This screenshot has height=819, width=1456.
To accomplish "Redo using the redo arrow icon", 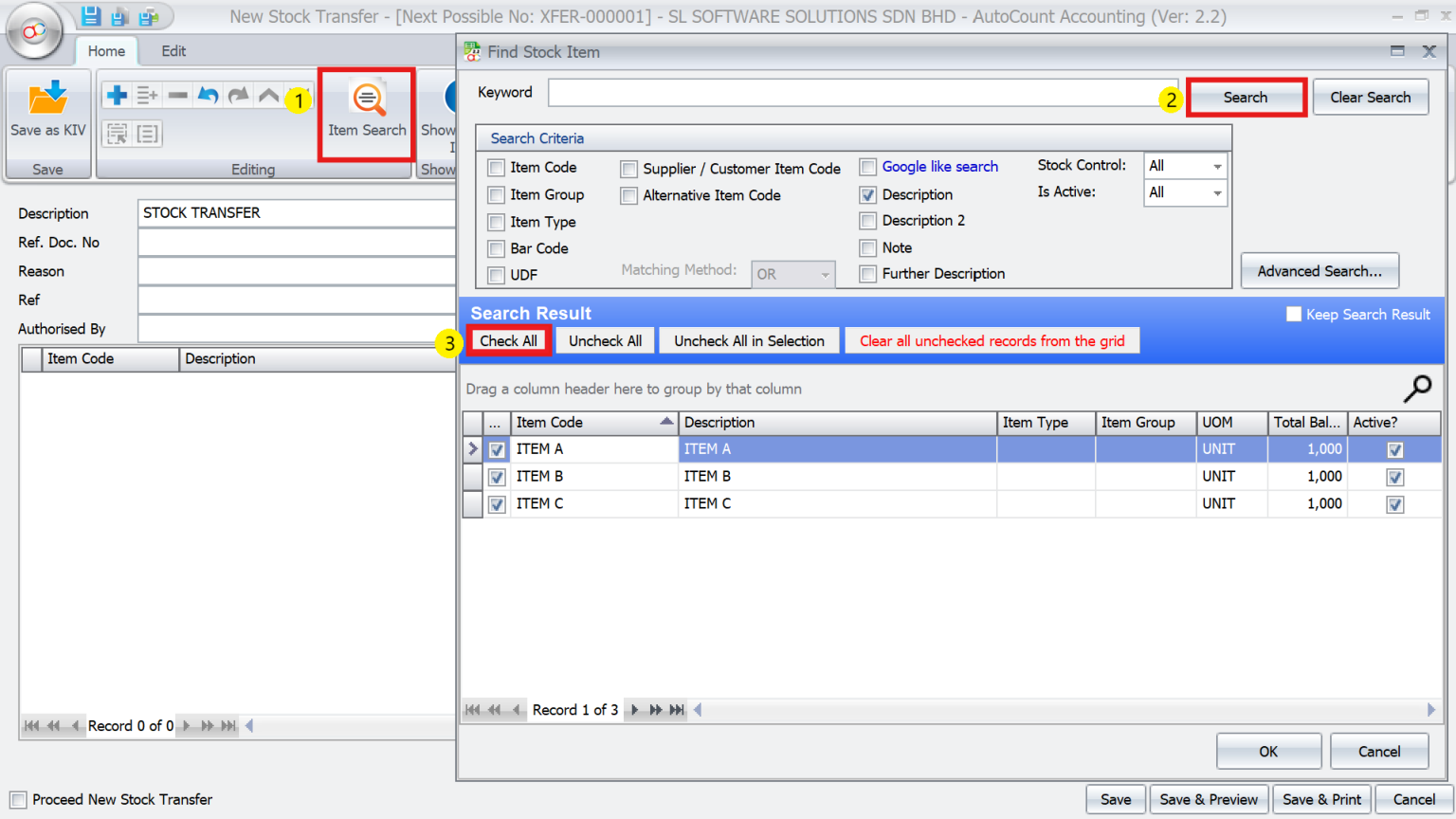I will [237, 94].
